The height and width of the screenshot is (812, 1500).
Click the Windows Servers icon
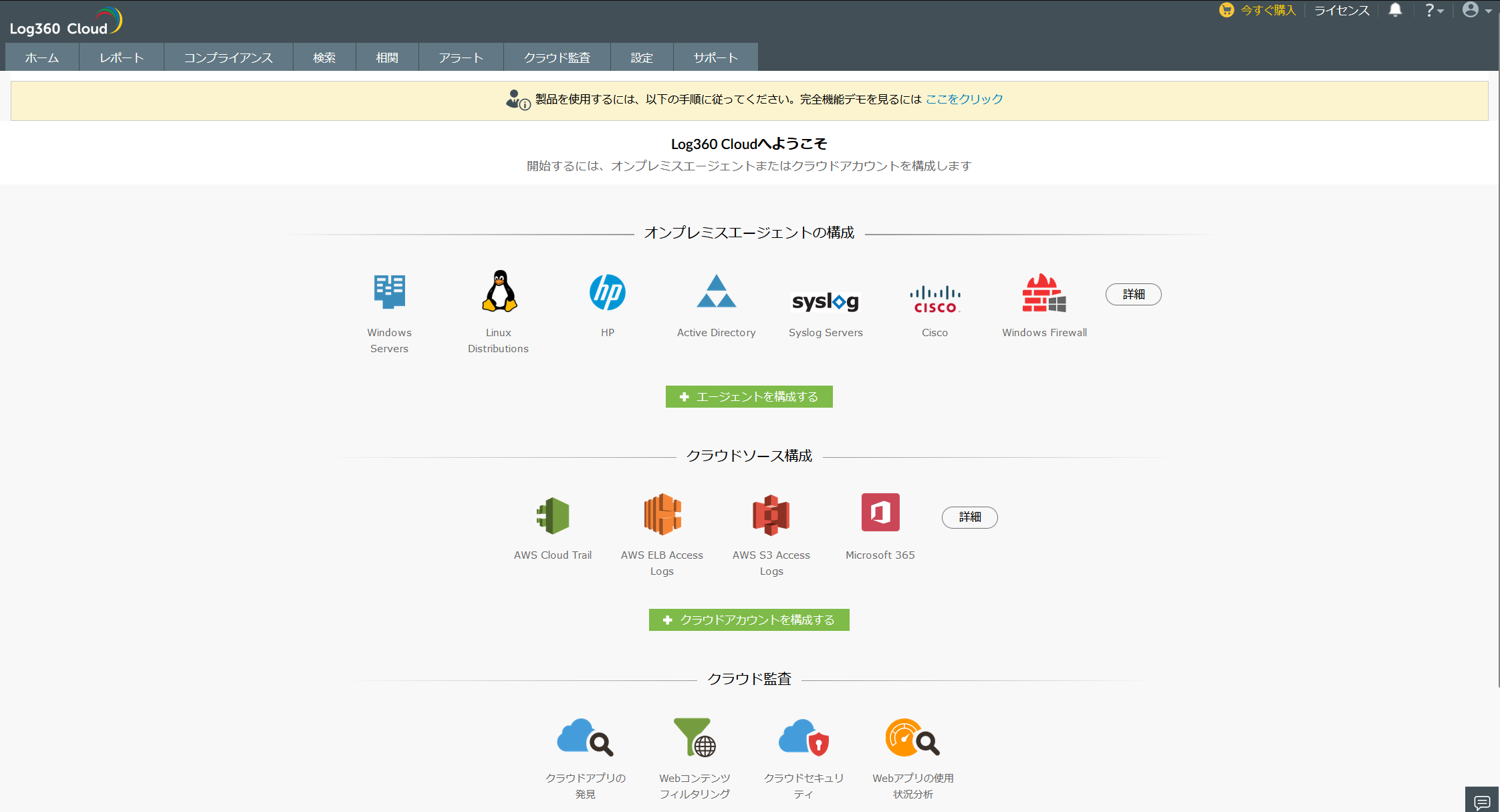[x=389, y=292]
